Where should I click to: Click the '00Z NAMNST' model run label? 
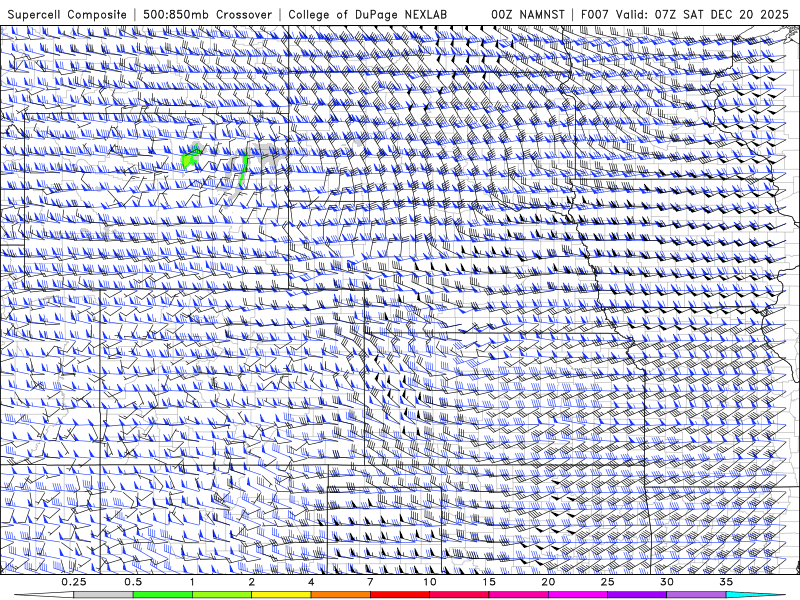(x=528, y=14)
